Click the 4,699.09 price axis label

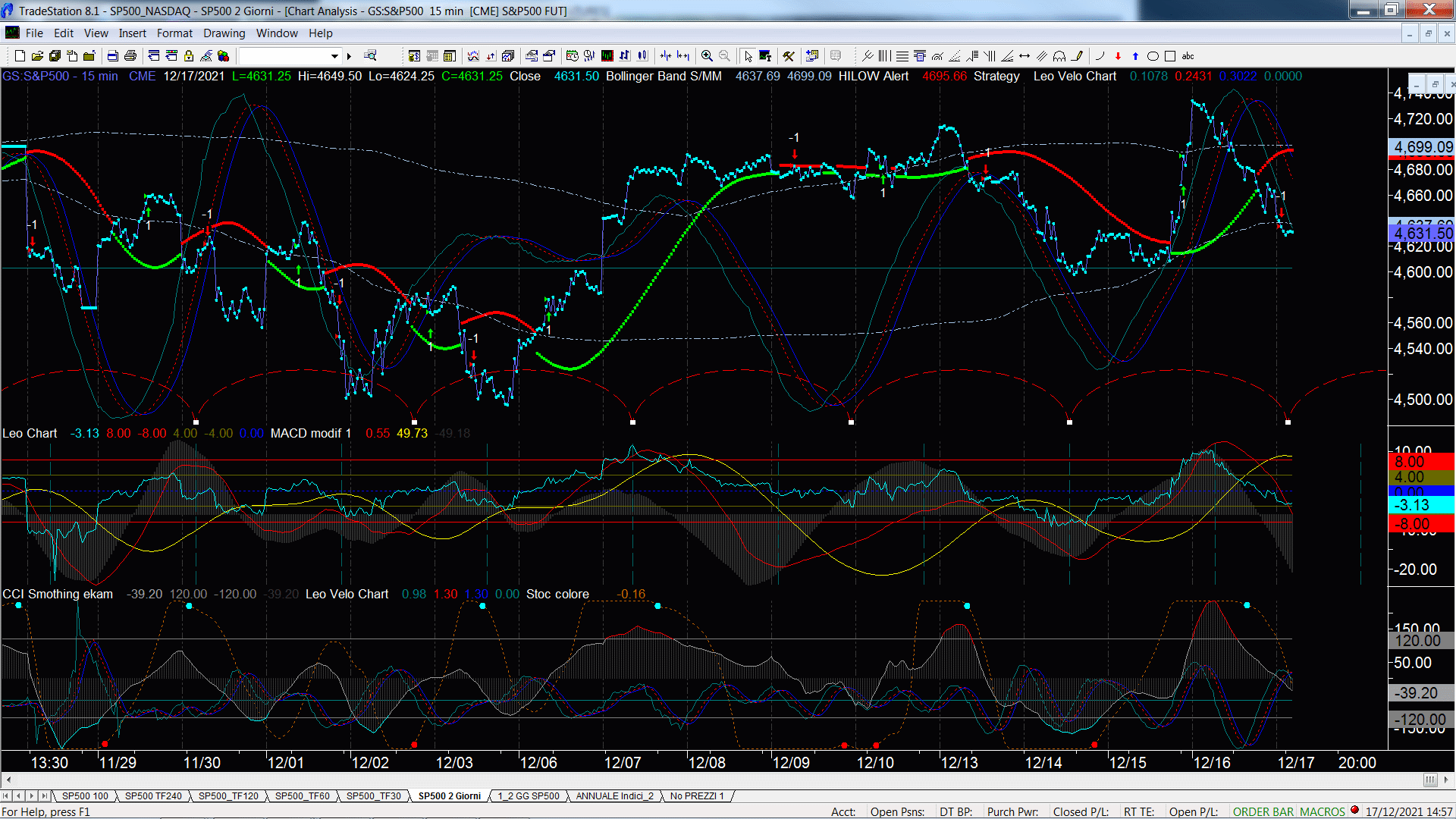[1422, 147]
